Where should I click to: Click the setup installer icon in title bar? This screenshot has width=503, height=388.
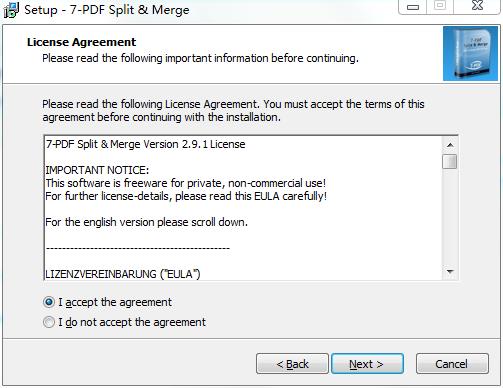coord(11,10)
